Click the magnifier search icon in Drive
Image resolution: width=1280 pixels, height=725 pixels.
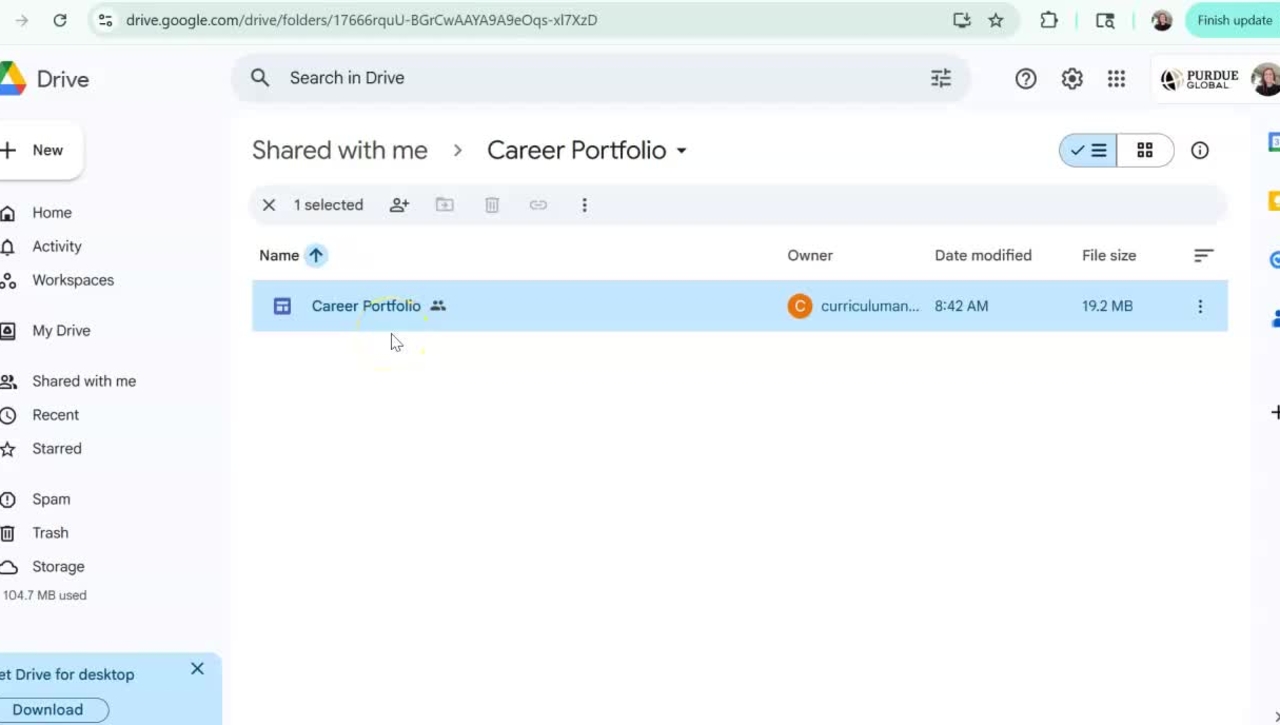point(260,78)
